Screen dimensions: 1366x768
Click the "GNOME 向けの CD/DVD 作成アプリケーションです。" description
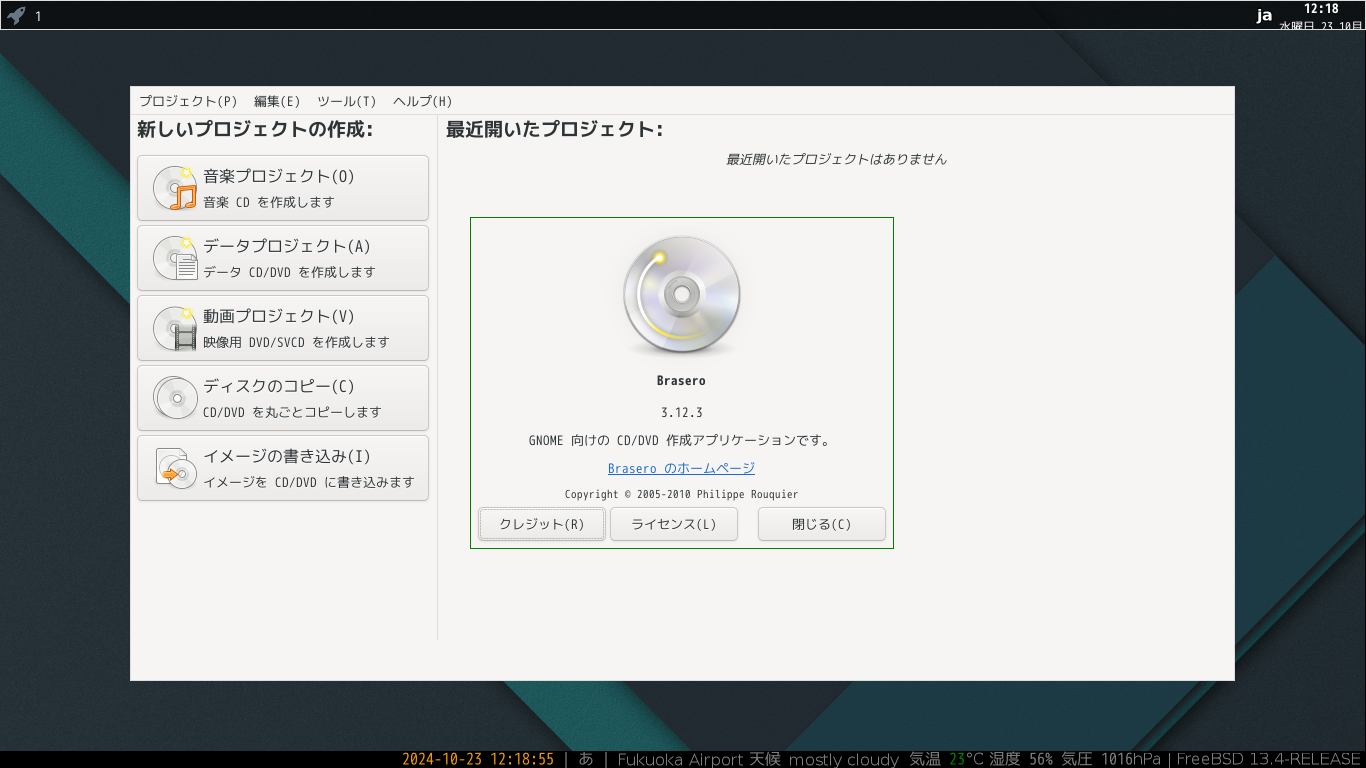point(682,440)
